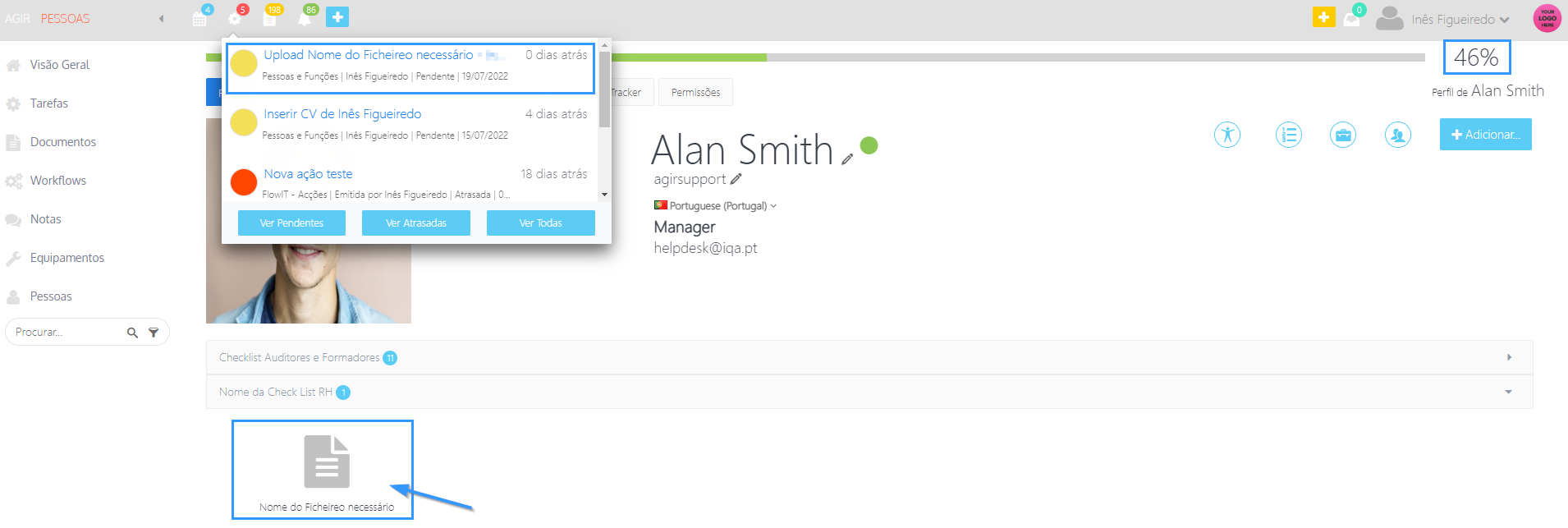Screen dimensions: 1568x528
Task: Click the Ver Pendentes button
Action: point(291,223)
